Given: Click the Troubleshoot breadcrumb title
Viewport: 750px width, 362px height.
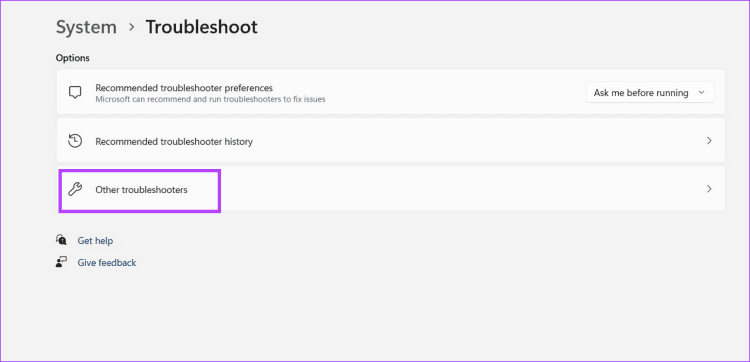Looking at the screenshot, I should (201, 27).
